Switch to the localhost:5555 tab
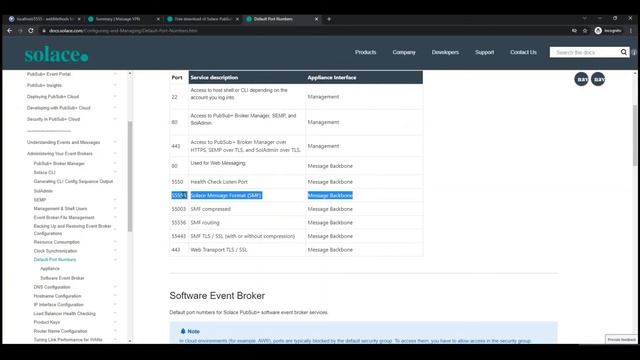This screenshot has height=360, width=640. tap(44, 19)
